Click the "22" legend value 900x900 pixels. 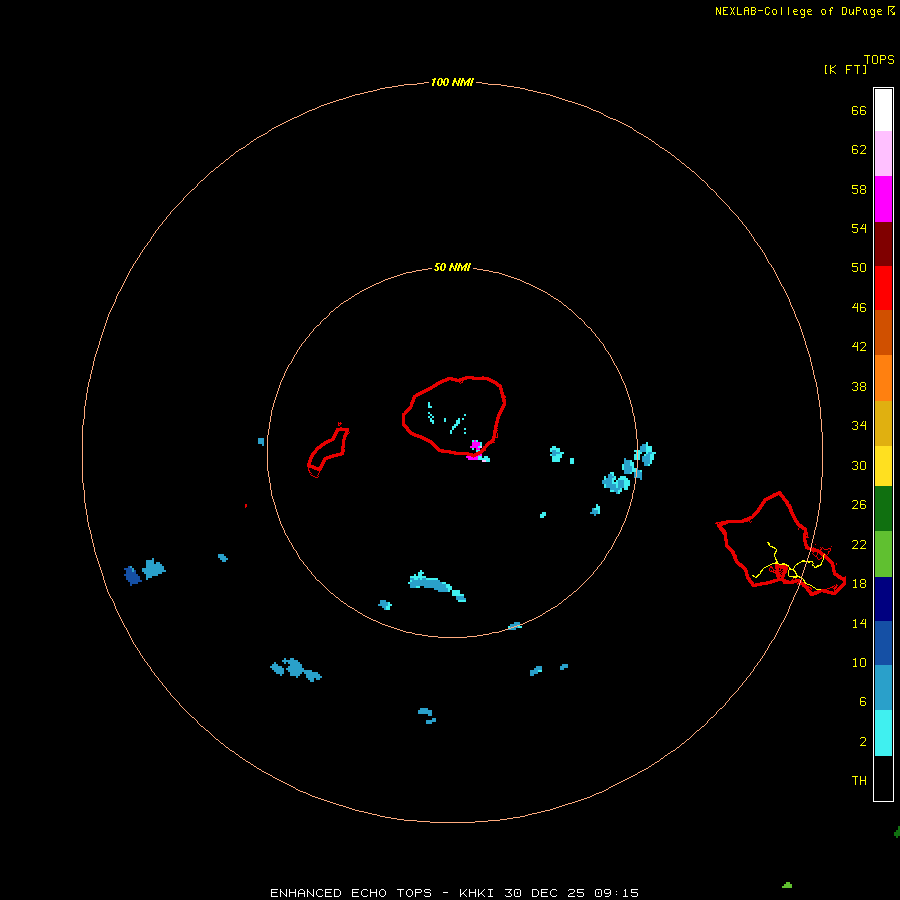[x=859, y=544]
